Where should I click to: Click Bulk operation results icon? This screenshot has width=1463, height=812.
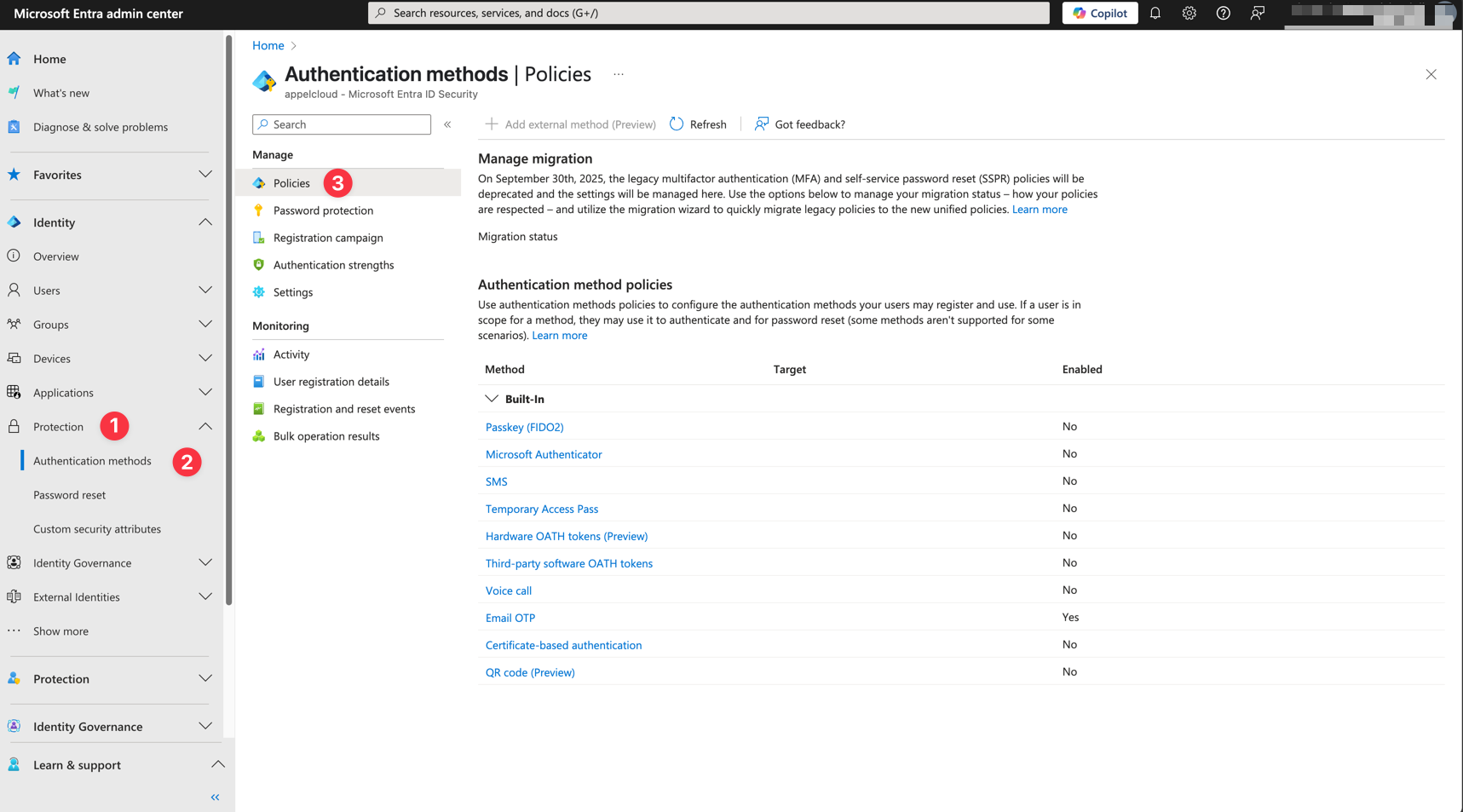click(x=259, y=436)
